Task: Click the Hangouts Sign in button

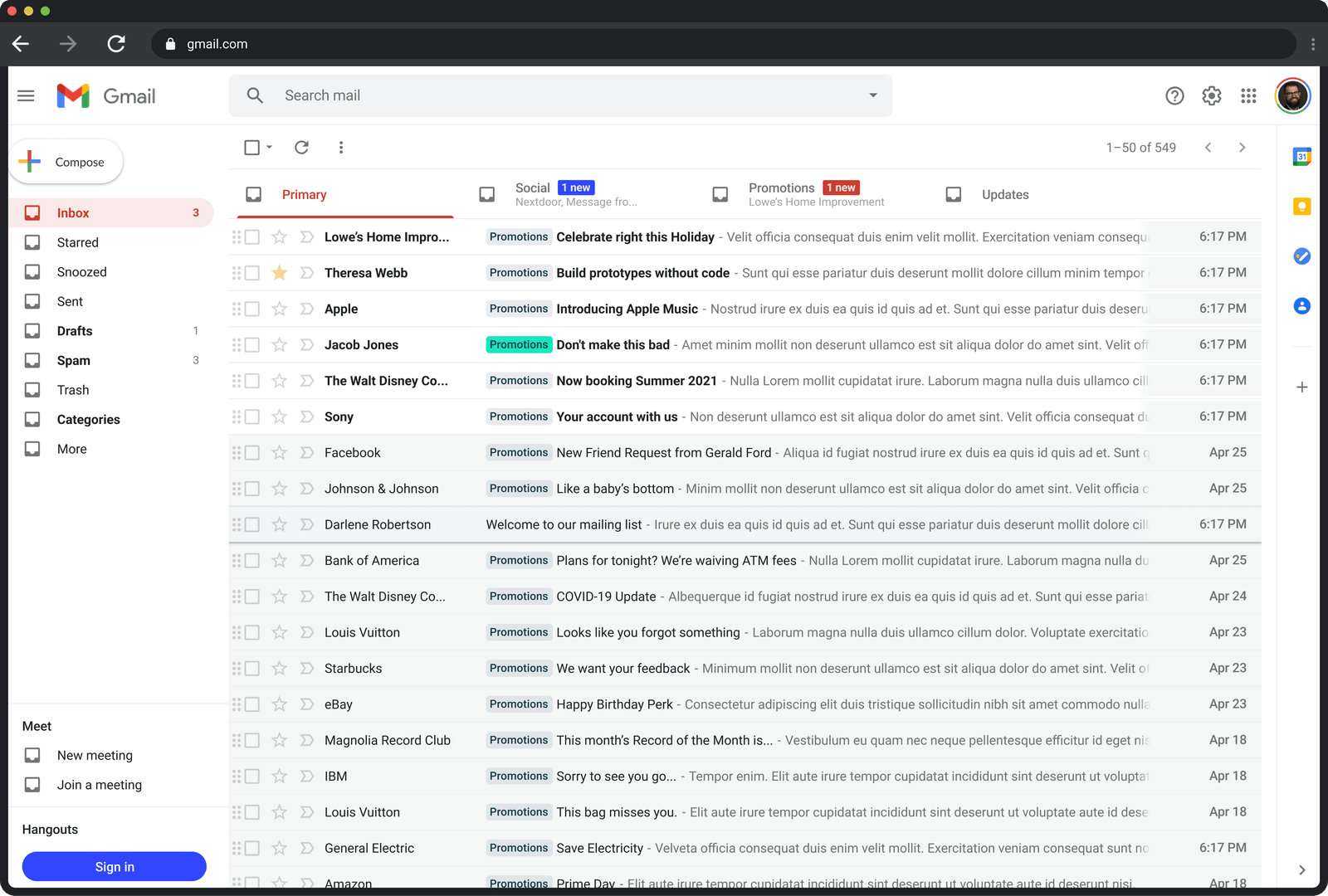Action: pyautogui.click(x=114, y=866)
